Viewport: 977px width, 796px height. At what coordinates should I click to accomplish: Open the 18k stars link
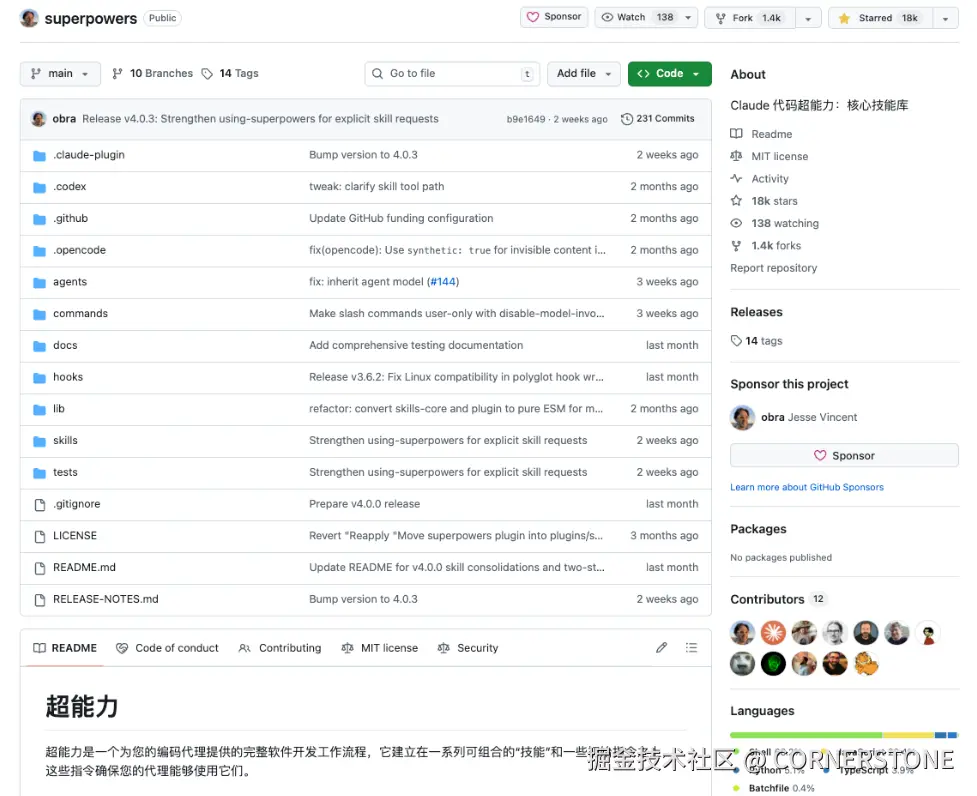click(774, 201)
